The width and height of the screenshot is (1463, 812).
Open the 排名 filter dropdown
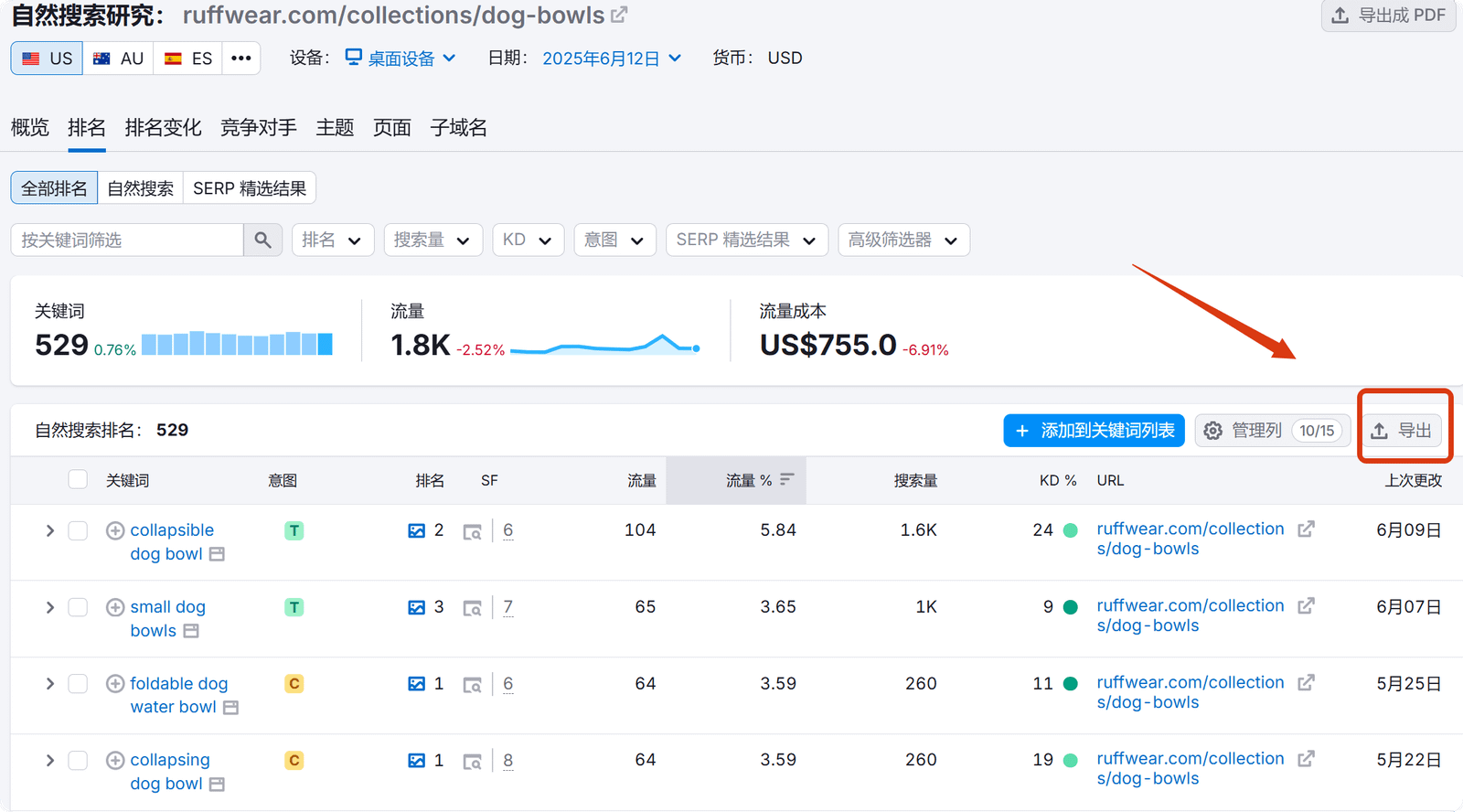pyautogui.click(x=333, y=240)
